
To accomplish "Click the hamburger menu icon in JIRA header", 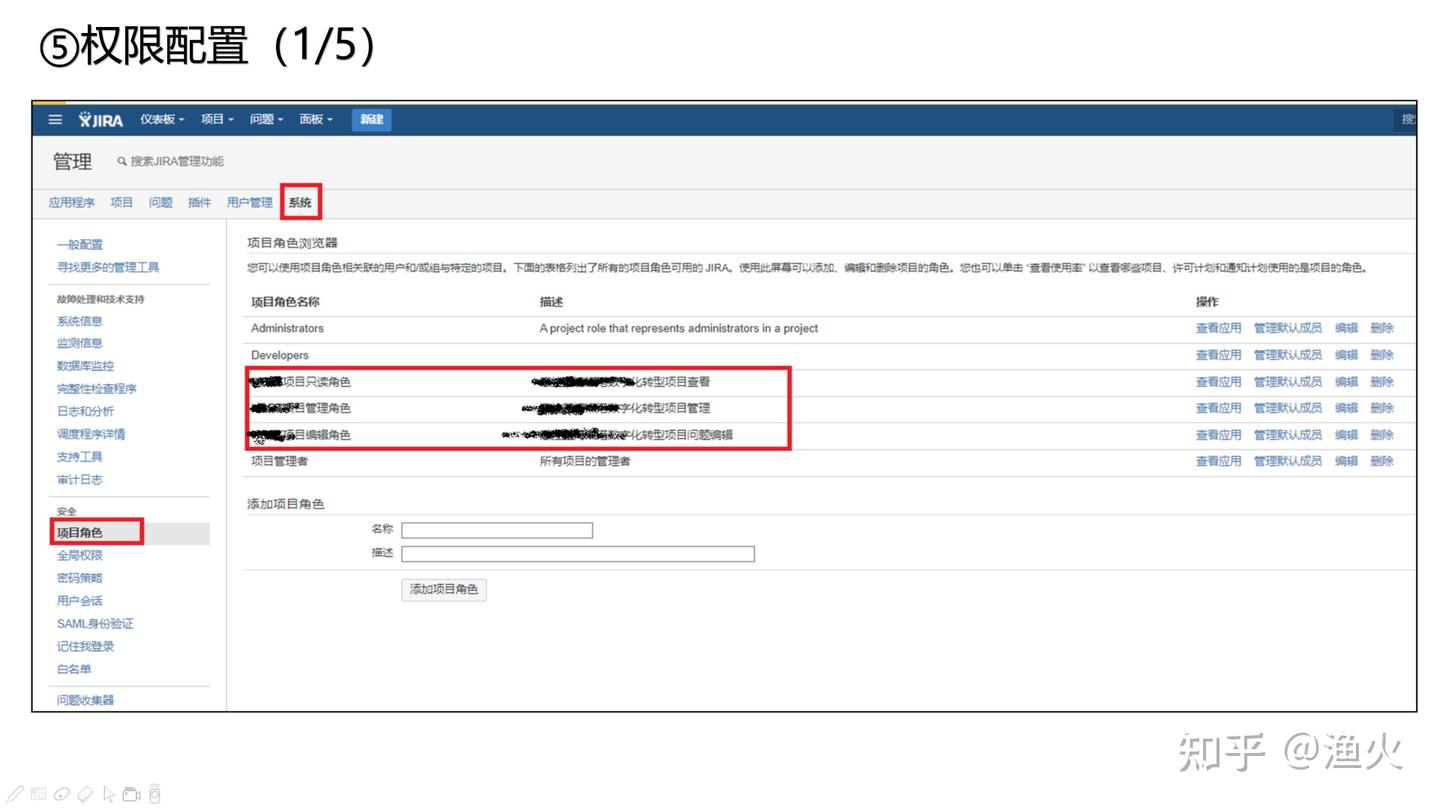I will [55, 120].
